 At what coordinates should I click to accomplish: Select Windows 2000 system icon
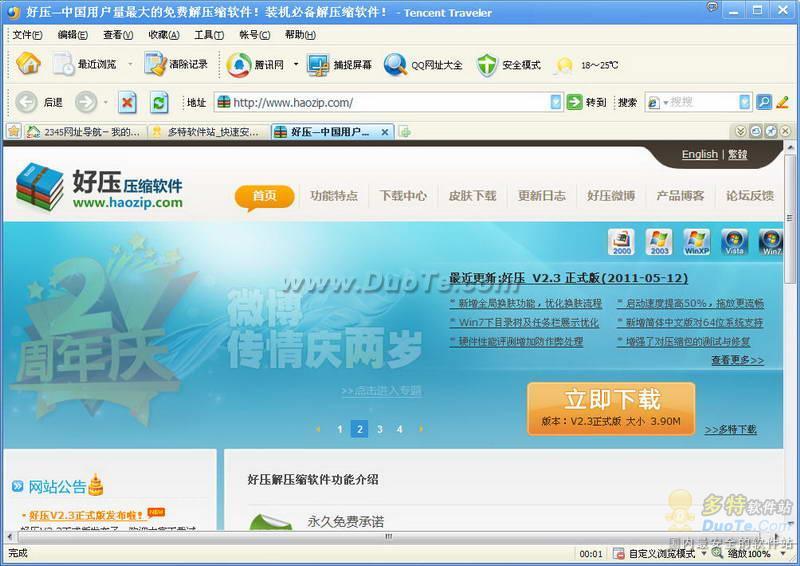click(x=621, y=241)
